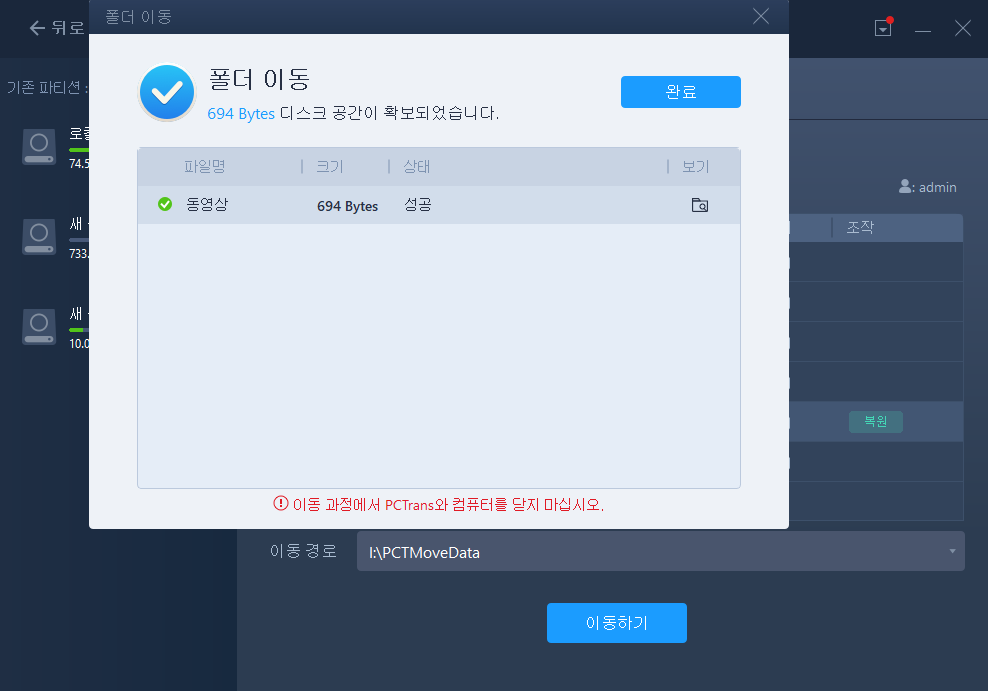This screenshot has width=988, height=691.
Task: Open the notification icon with red dot
Action: 882,28
